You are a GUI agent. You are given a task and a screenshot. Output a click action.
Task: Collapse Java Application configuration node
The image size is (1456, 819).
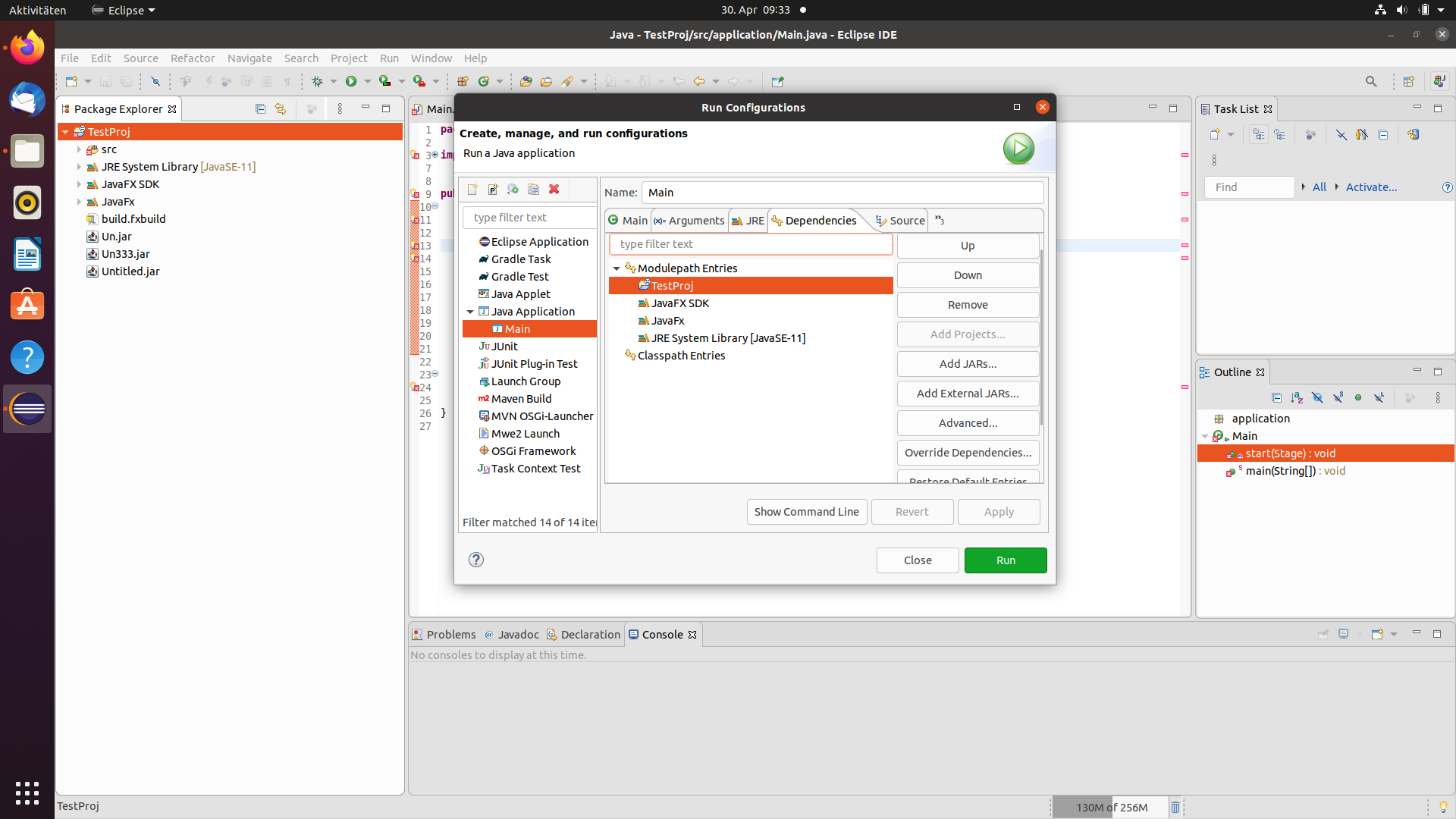470,312
